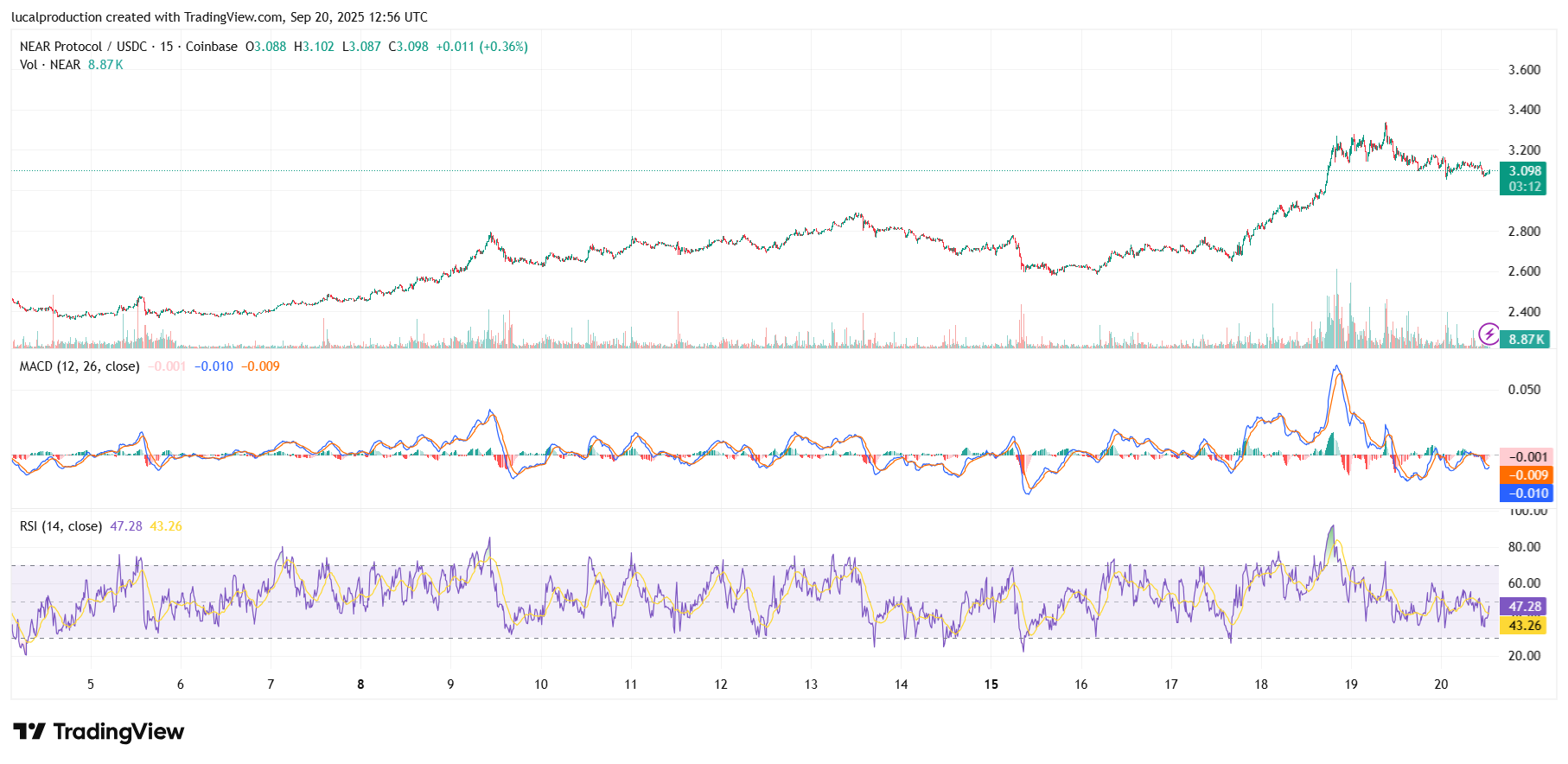
Task: Click date 10 on time axis
Action: point(541,684)
